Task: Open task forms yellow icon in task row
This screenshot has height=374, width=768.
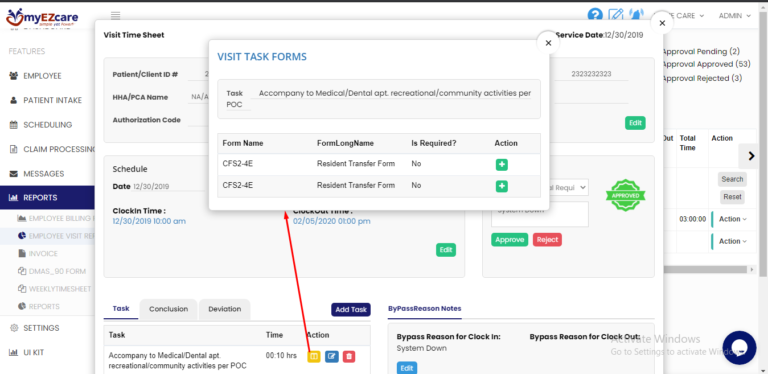Action: pyautogui.click(x=314, y=356)
